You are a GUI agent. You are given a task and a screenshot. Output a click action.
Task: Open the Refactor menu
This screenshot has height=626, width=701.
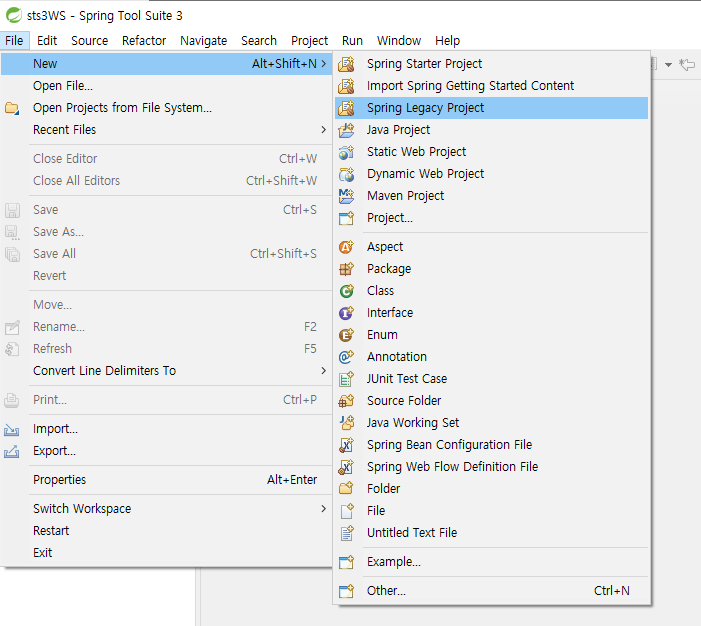(x=144, y=41)
